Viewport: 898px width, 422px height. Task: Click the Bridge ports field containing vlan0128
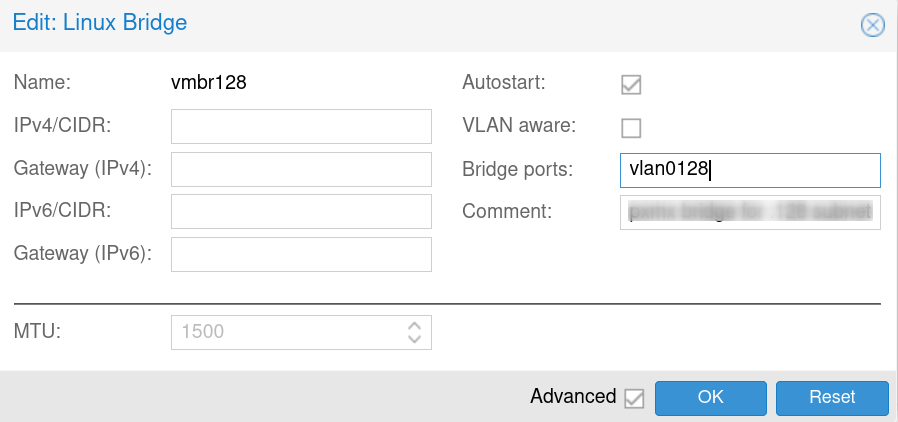click(x=750, y=170)
